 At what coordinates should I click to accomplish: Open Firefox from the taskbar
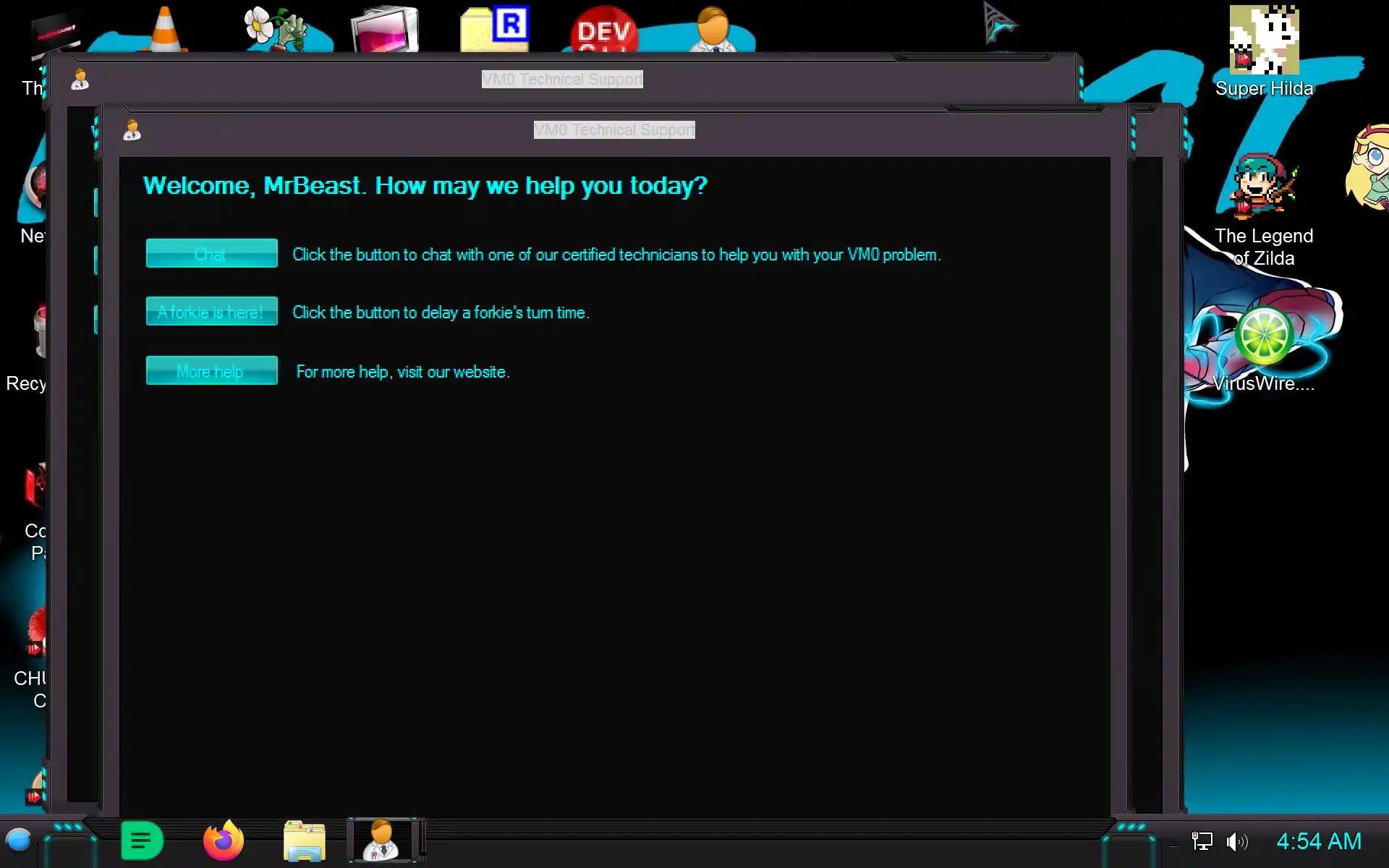[x=223, y=841]
